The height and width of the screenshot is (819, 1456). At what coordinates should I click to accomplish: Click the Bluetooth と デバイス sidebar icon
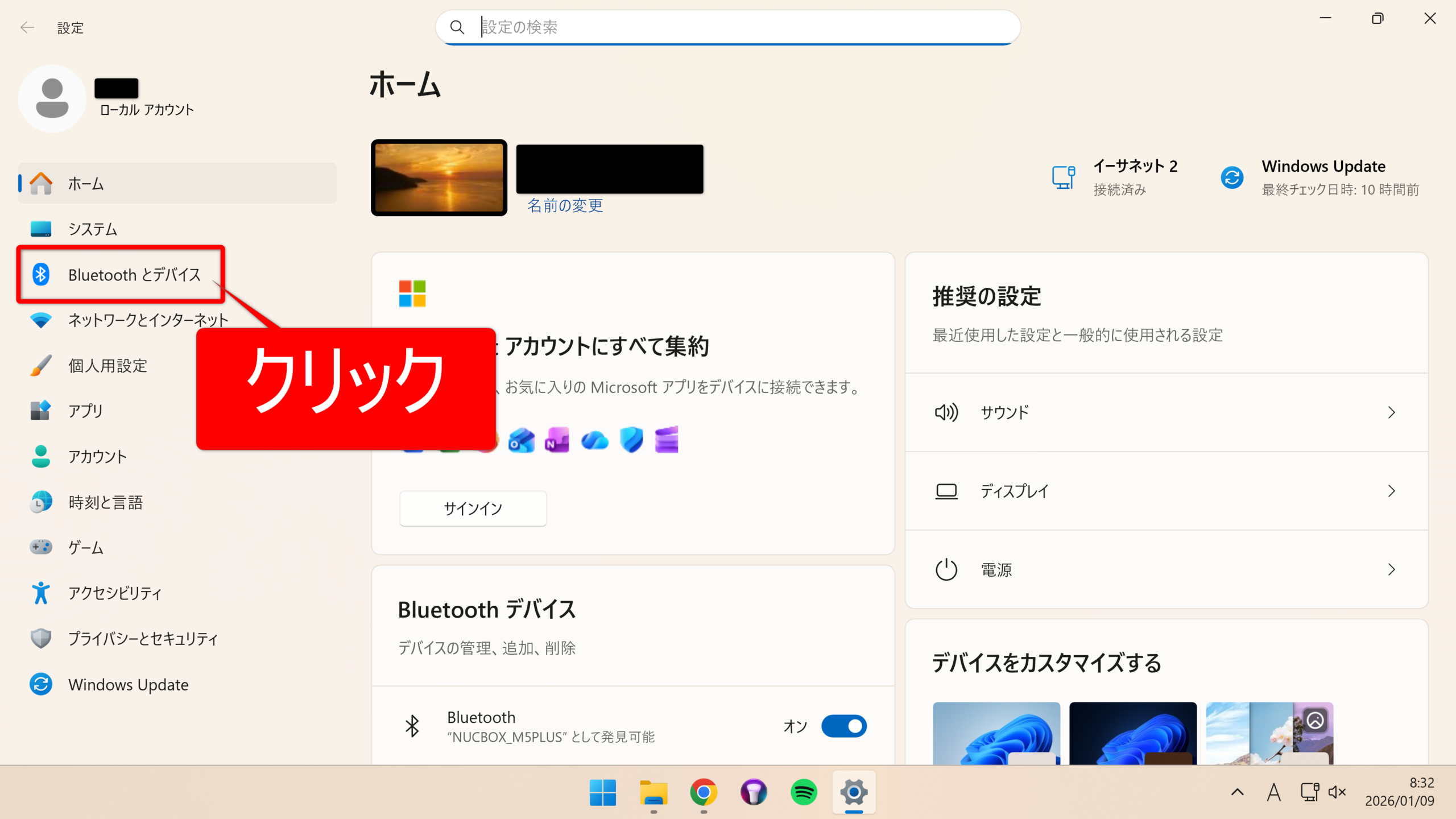pyautogui.click(x=40, y=275)
